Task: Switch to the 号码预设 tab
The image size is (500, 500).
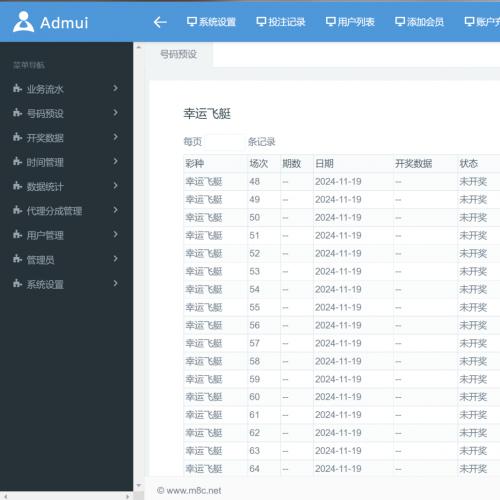Action: click(x=179, y=54)
